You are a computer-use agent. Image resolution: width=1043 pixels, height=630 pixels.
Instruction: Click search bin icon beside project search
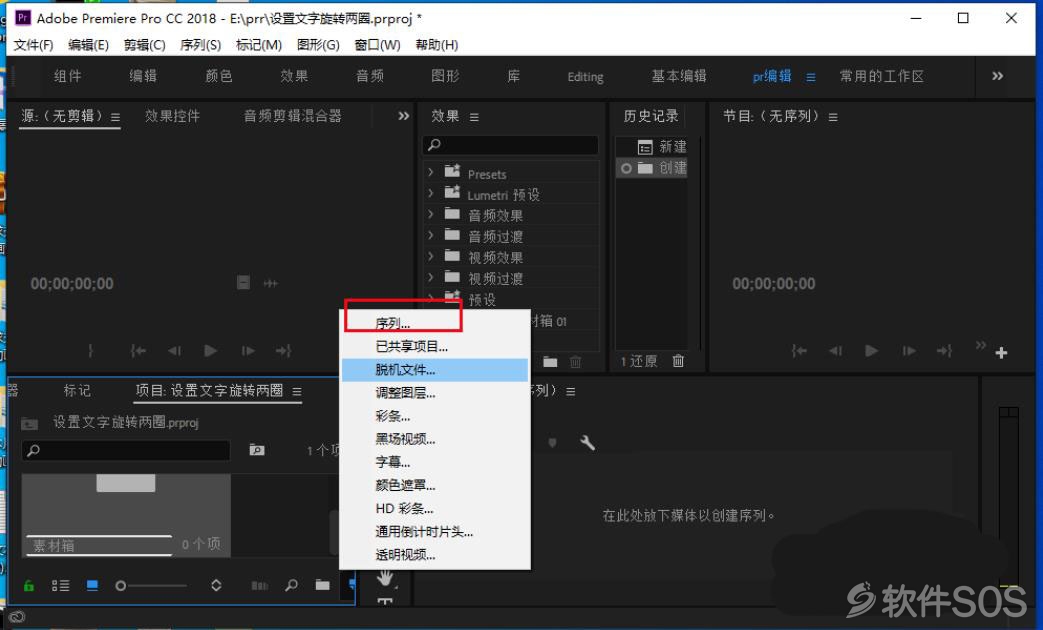(x=257, y=450)
